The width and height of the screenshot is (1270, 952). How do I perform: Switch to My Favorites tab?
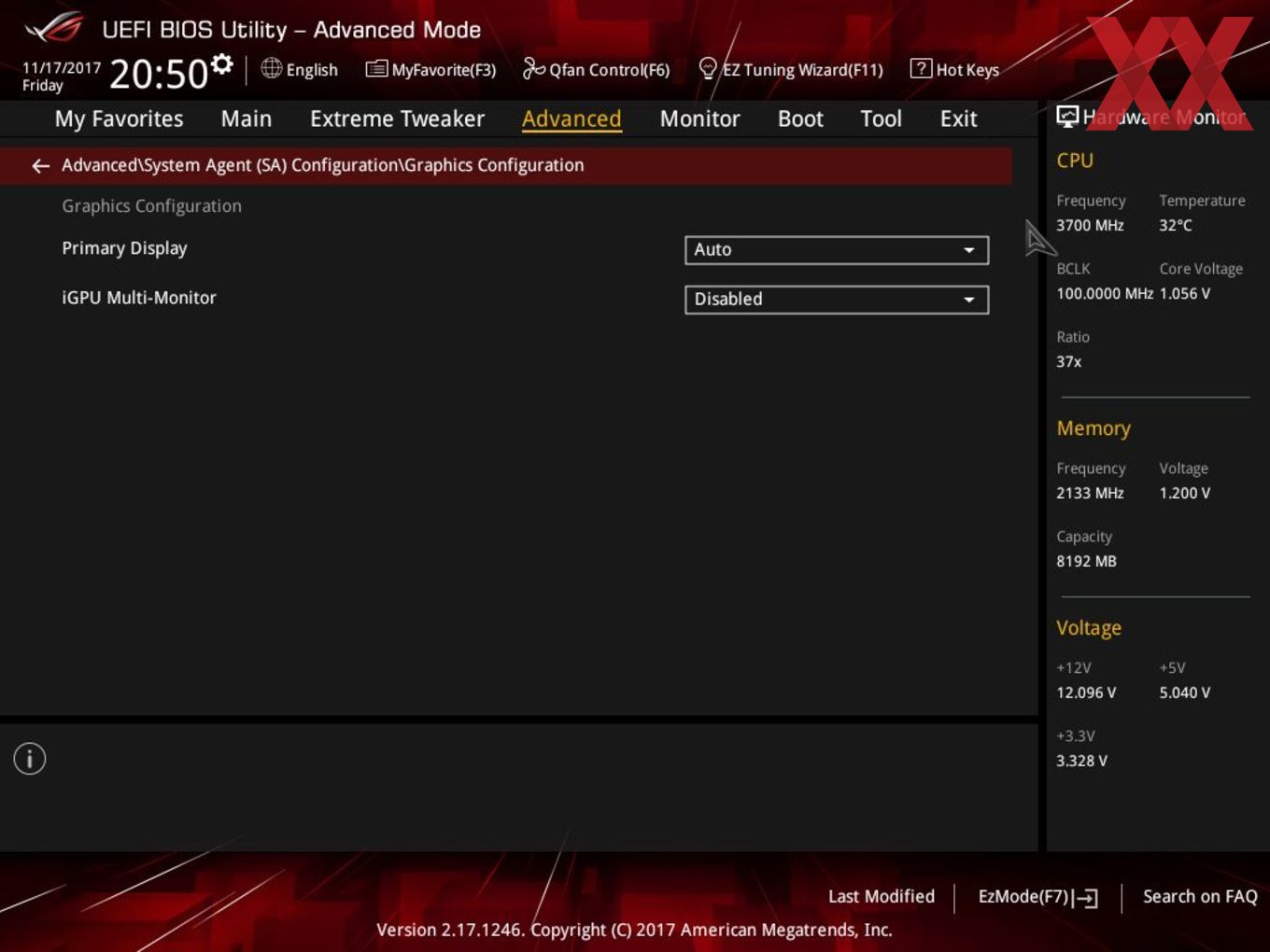(x=119, y=119)
